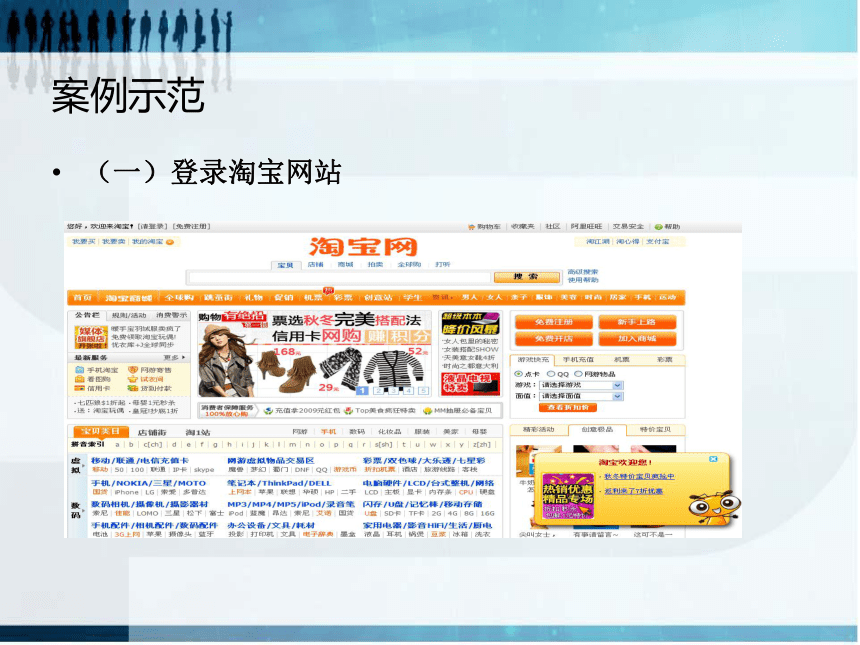860x645 pixels.
Task: Switch banner to slide 5
Action: 423,392
